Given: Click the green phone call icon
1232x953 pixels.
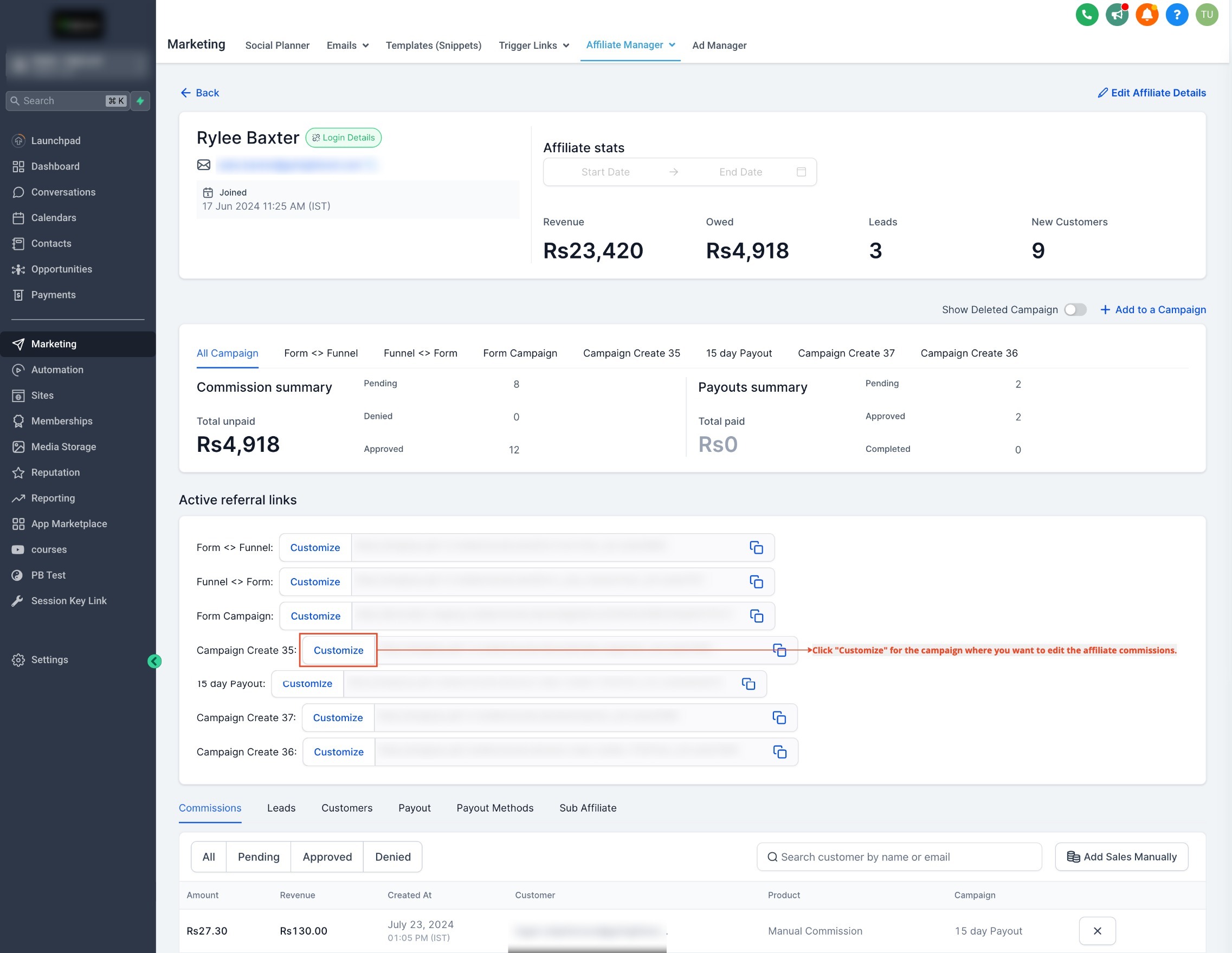Looking at the screenshot, I should pyautogui.click(x=1086, y=15).
